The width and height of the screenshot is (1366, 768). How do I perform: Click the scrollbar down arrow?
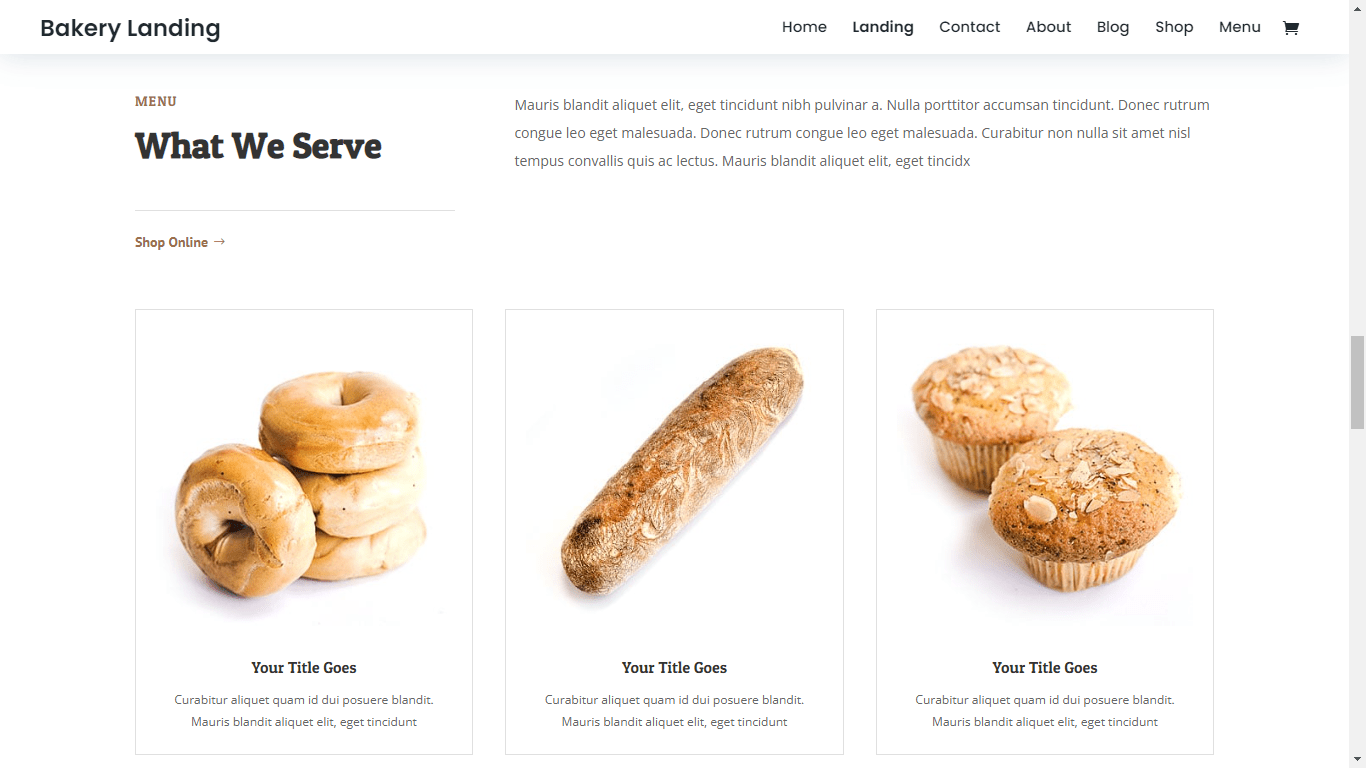[1357, 759]
